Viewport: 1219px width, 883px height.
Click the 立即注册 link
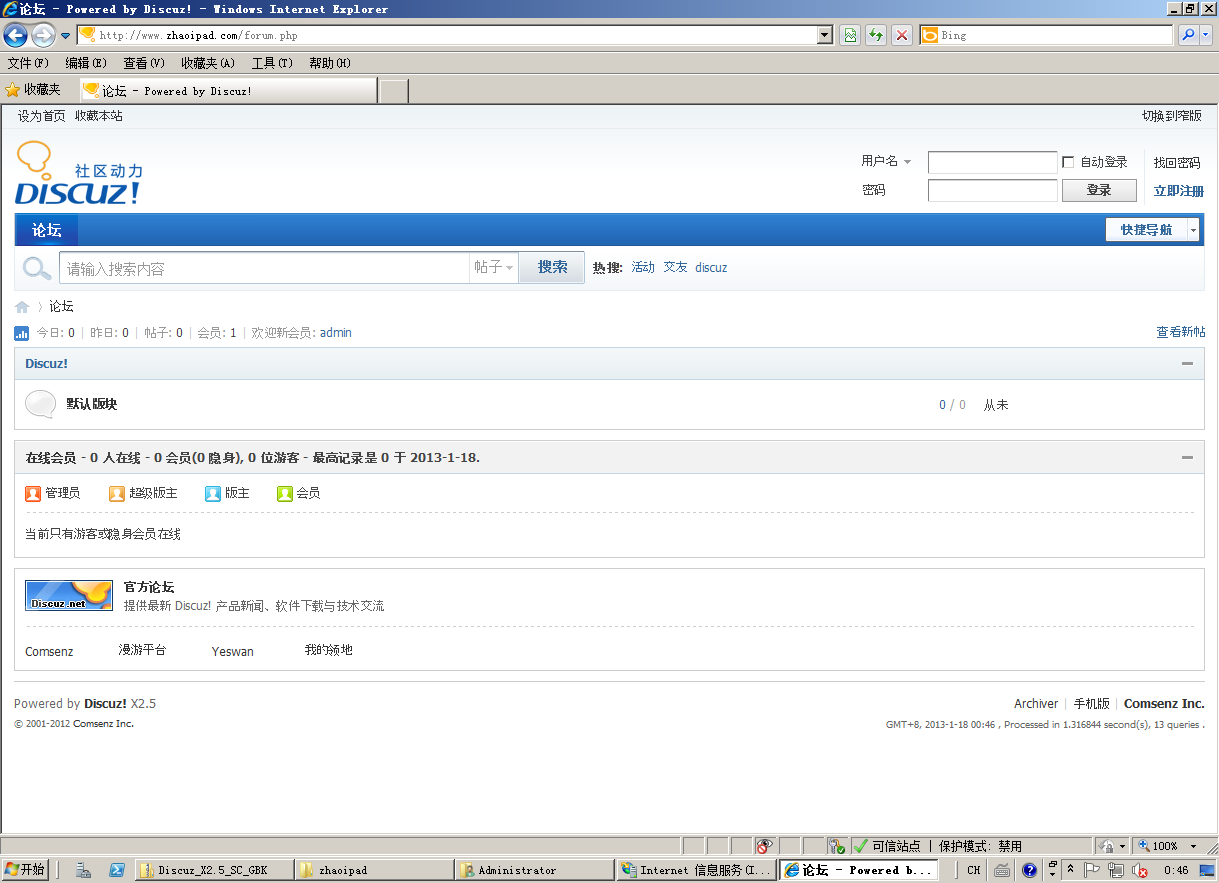point(1179,191)
